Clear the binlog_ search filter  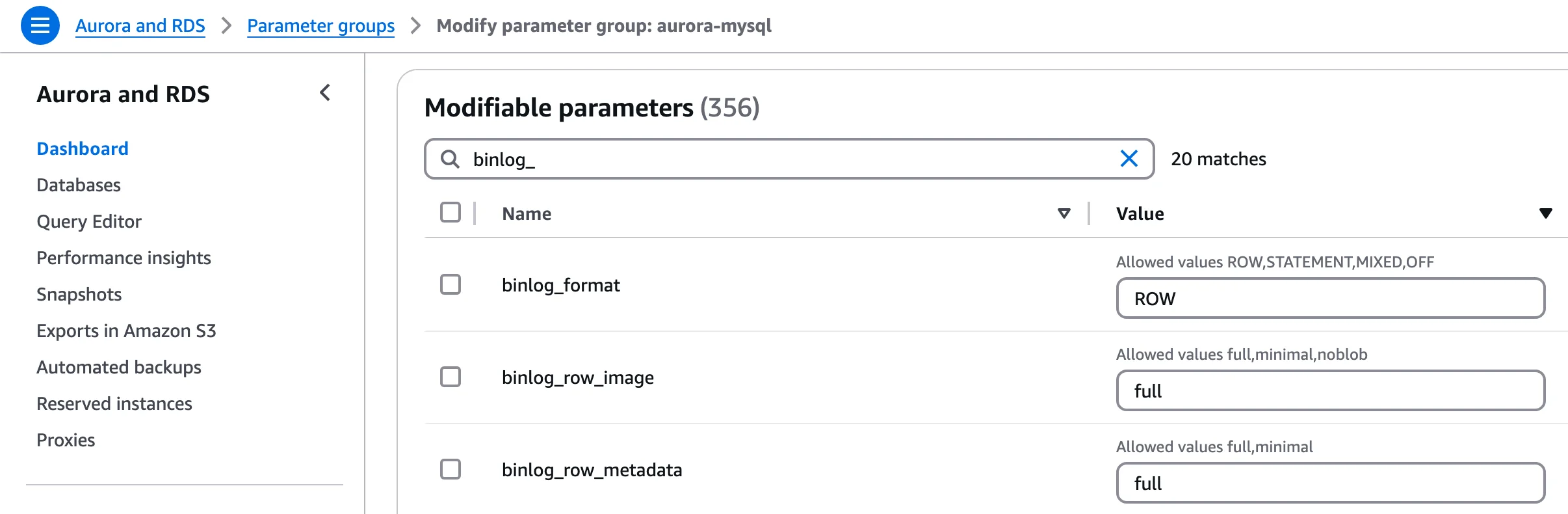point(1129,158)
